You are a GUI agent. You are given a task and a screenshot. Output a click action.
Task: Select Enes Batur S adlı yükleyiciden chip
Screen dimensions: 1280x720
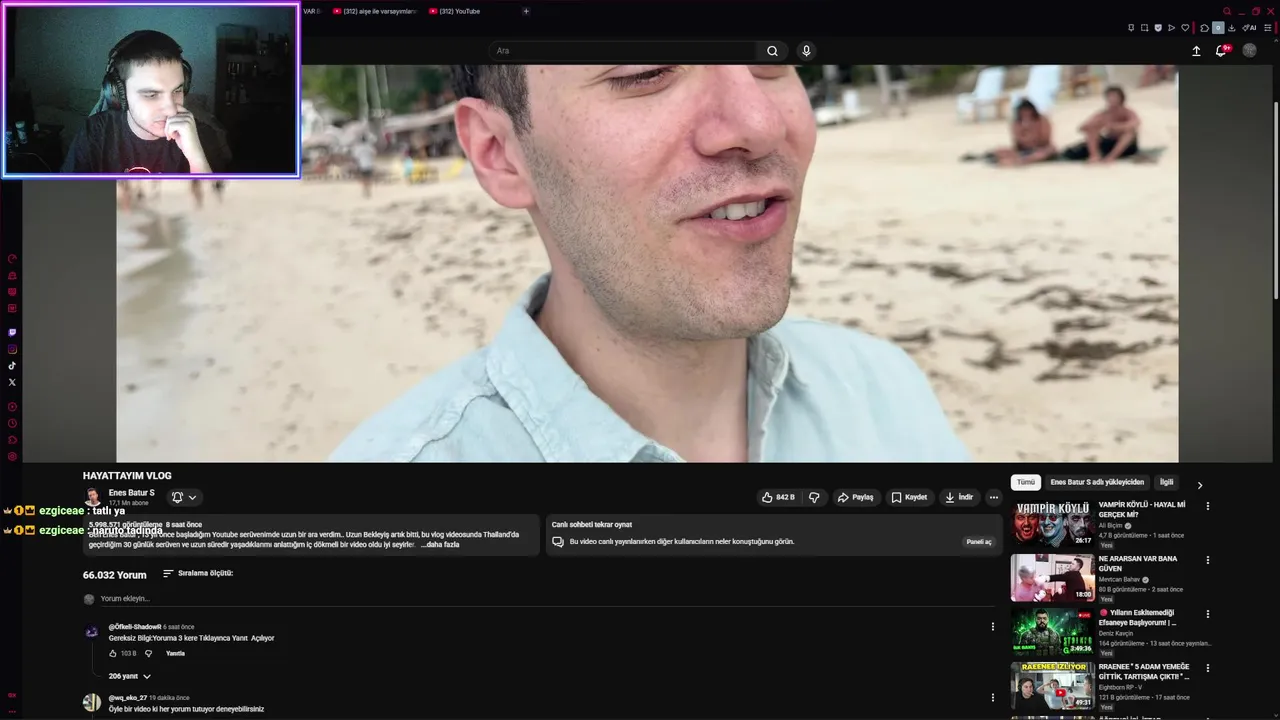(x=1097, y=482)
